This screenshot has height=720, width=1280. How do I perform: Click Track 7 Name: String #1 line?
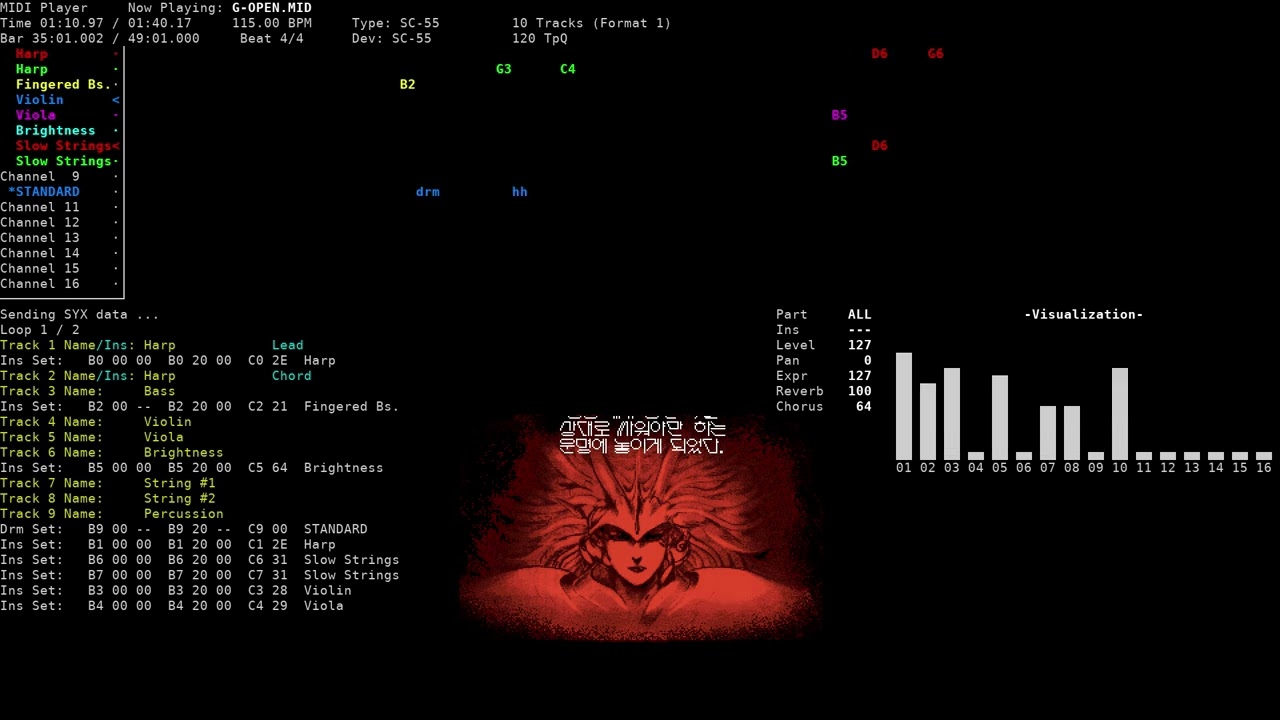(108, 483)
